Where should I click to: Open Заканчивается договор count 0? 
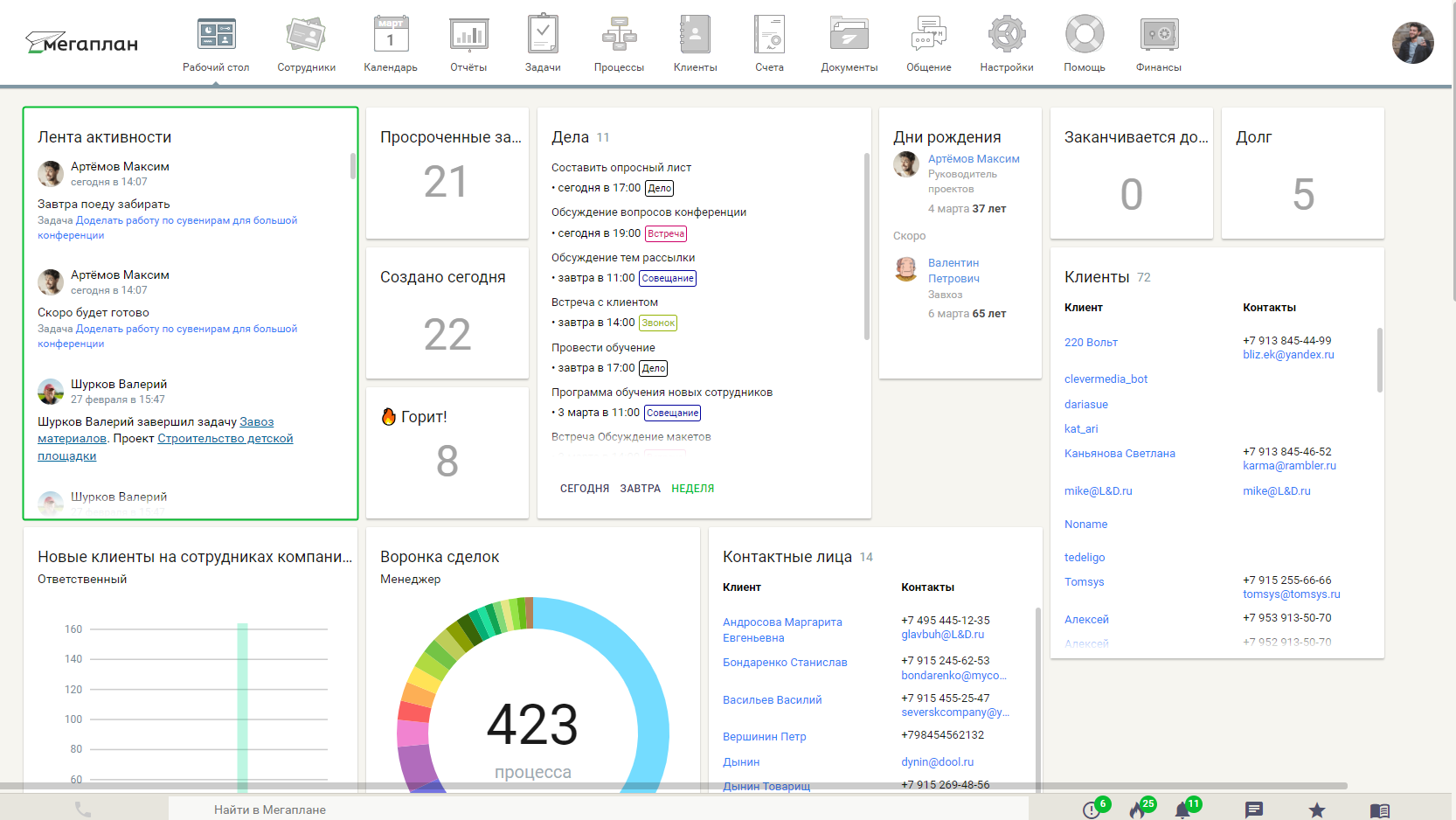click(1132, 194)
